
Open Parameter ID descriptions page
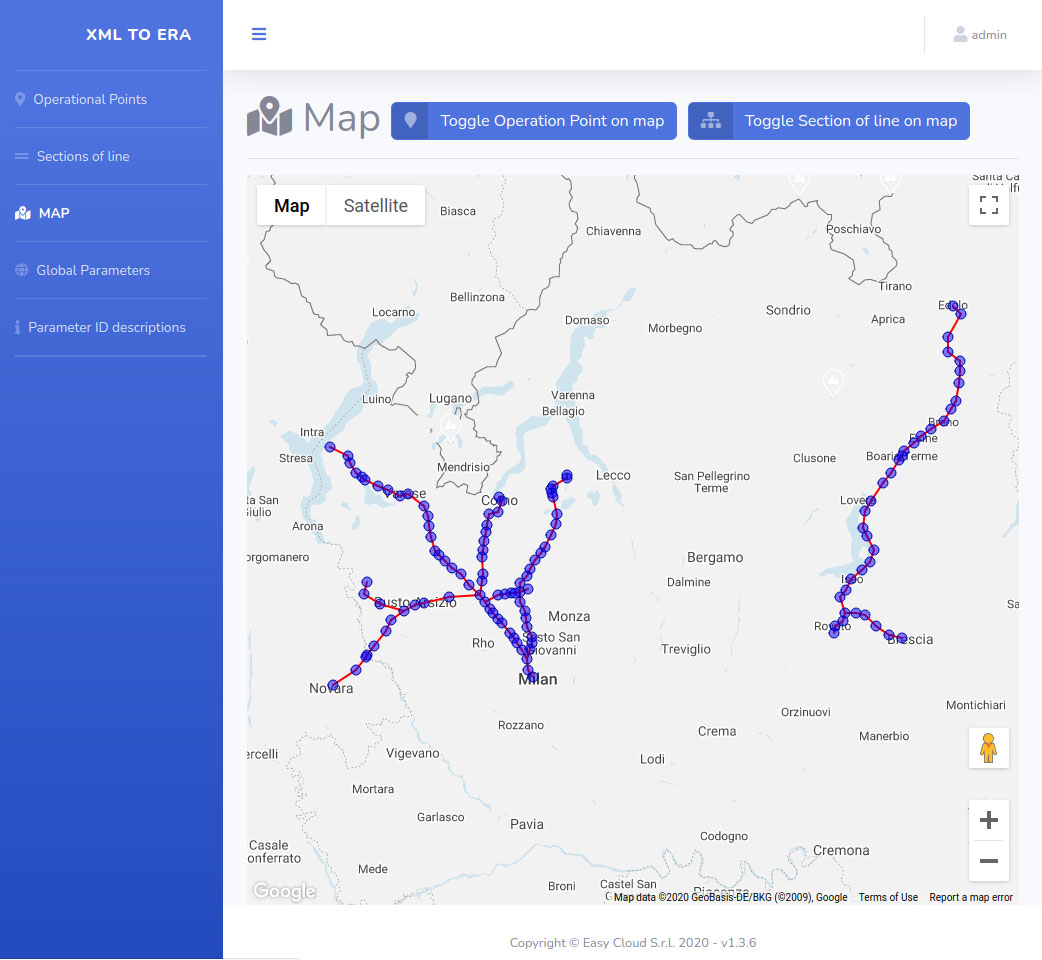[x=107, y=327]
